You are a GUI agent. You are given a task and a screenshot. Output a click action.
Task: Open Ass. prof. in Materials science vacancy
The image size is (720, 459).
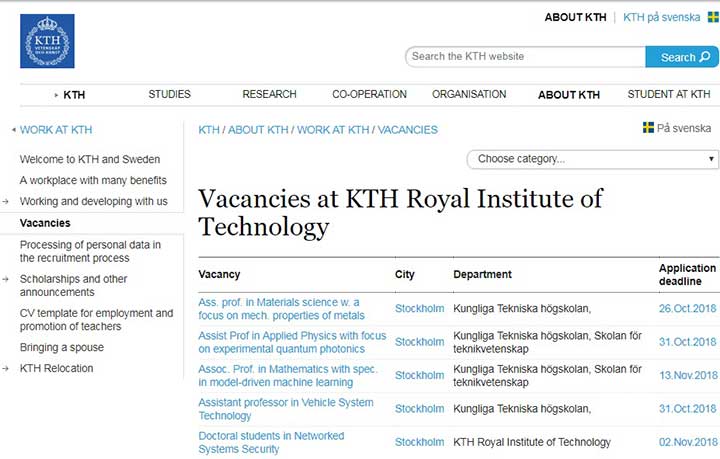point(281,309)
